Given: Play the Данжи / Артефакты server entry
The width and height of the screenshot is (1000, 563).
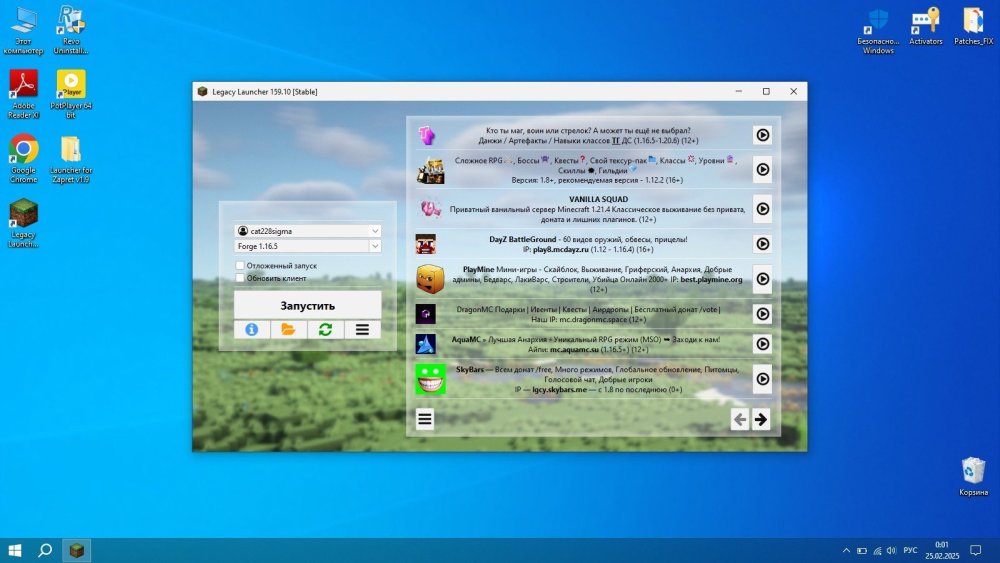Looking at the screenshot, I should click(x=762, y=135).
